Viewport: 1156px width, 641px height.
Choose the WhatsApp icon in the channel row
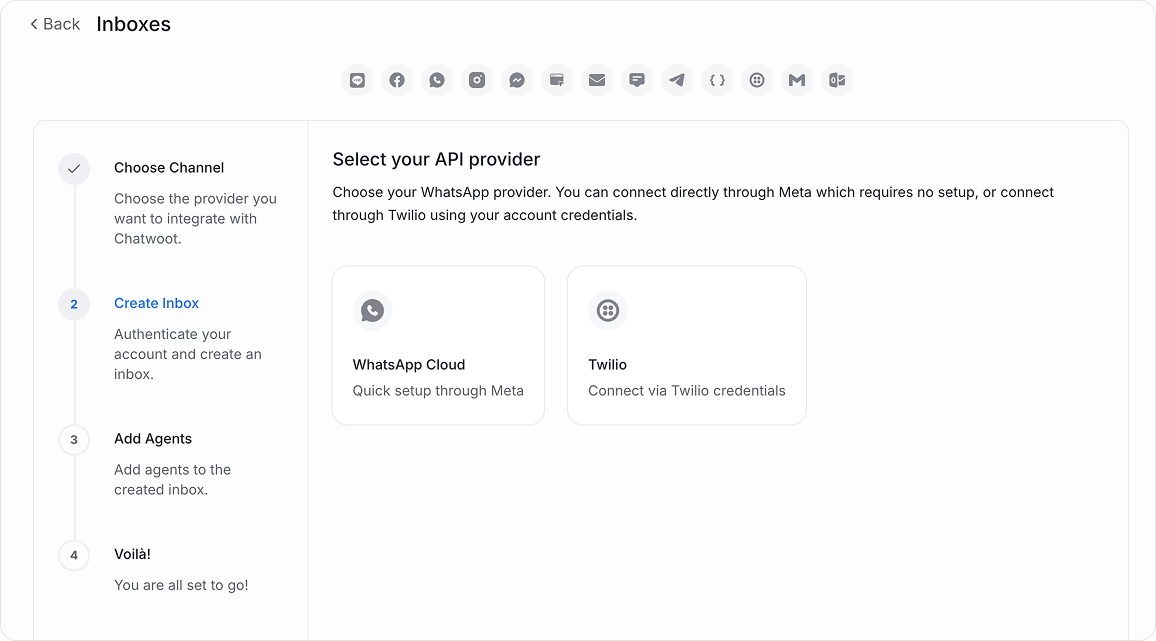(437, 80)
